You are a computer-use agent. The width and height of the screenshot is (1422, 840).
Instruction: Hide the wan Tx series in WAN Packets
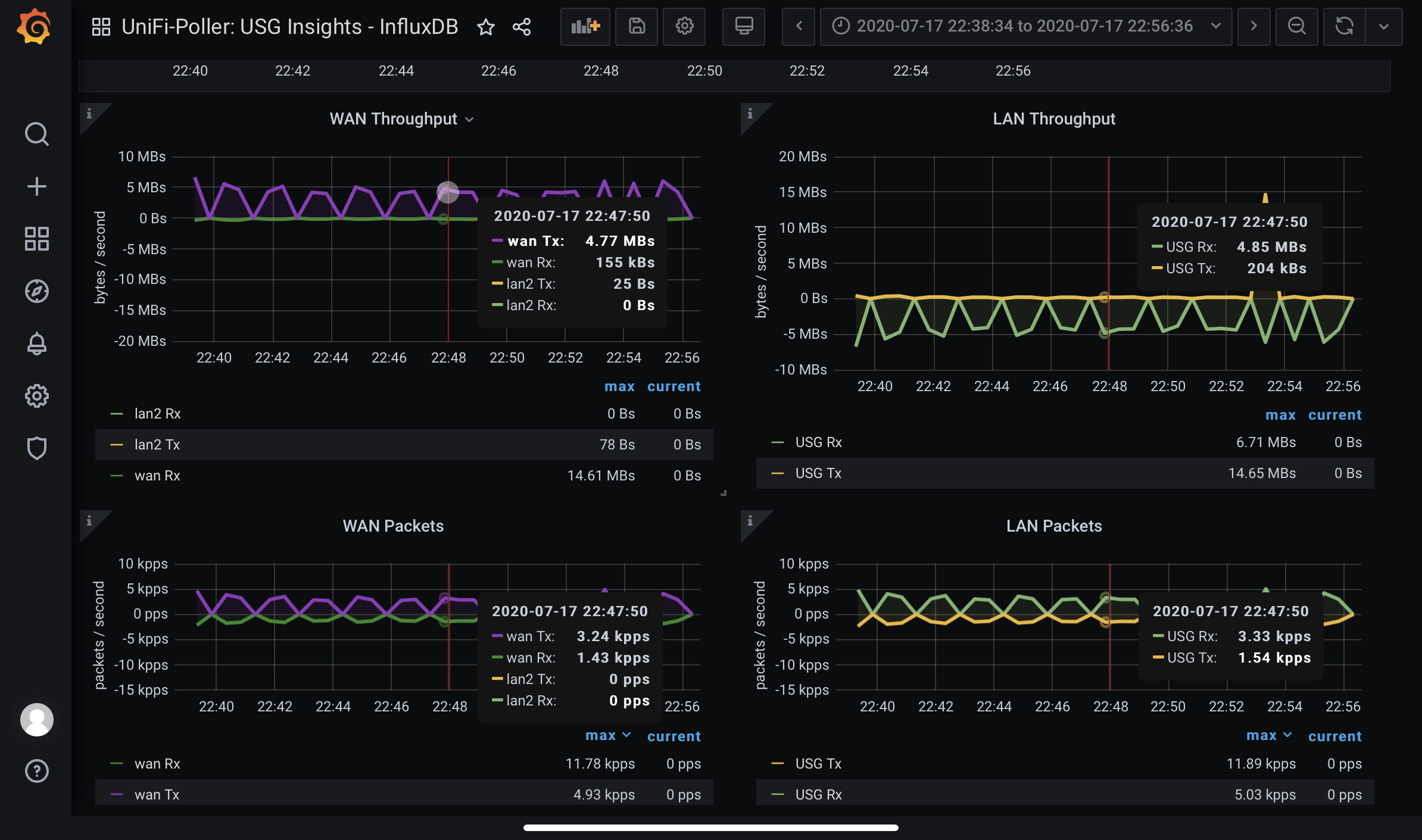(156, 794)
